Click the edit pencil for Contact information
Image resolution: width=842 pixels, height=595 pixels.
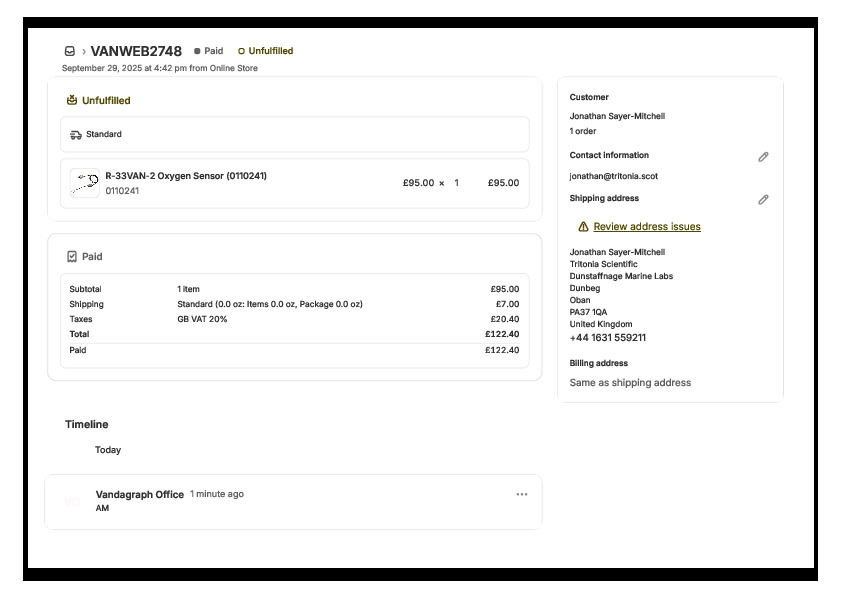coord(763,157)
